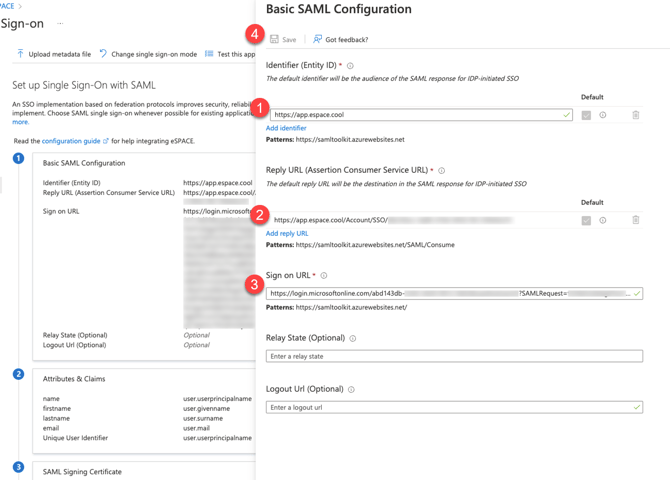Click info icon next to reply URL default checkbox
670x480 pixels.
pyautogui.click(x=603, y=220)
